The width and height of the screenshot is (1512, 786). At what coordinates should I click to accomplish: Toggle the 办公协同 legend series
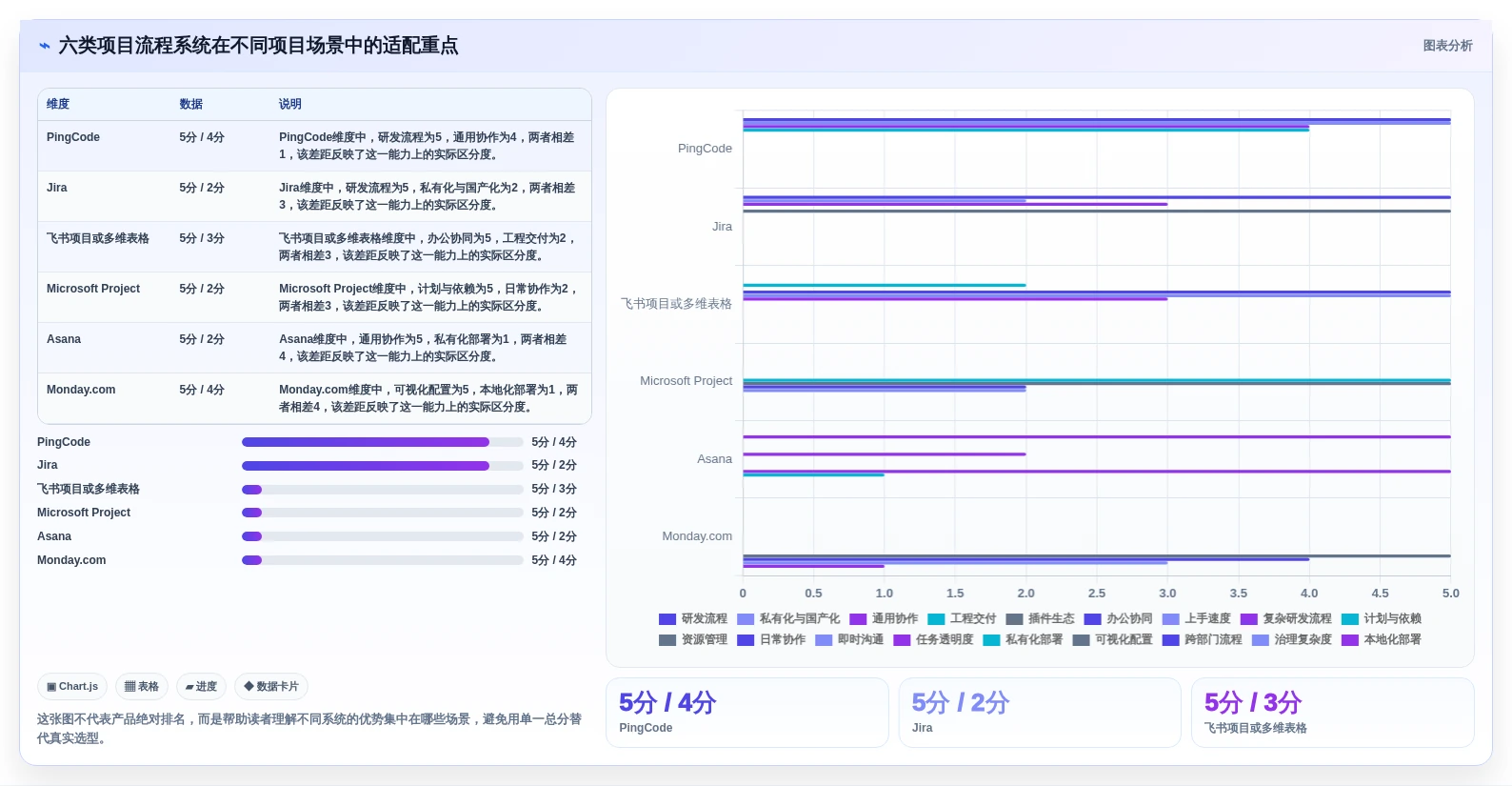[x=1118, y=618]
